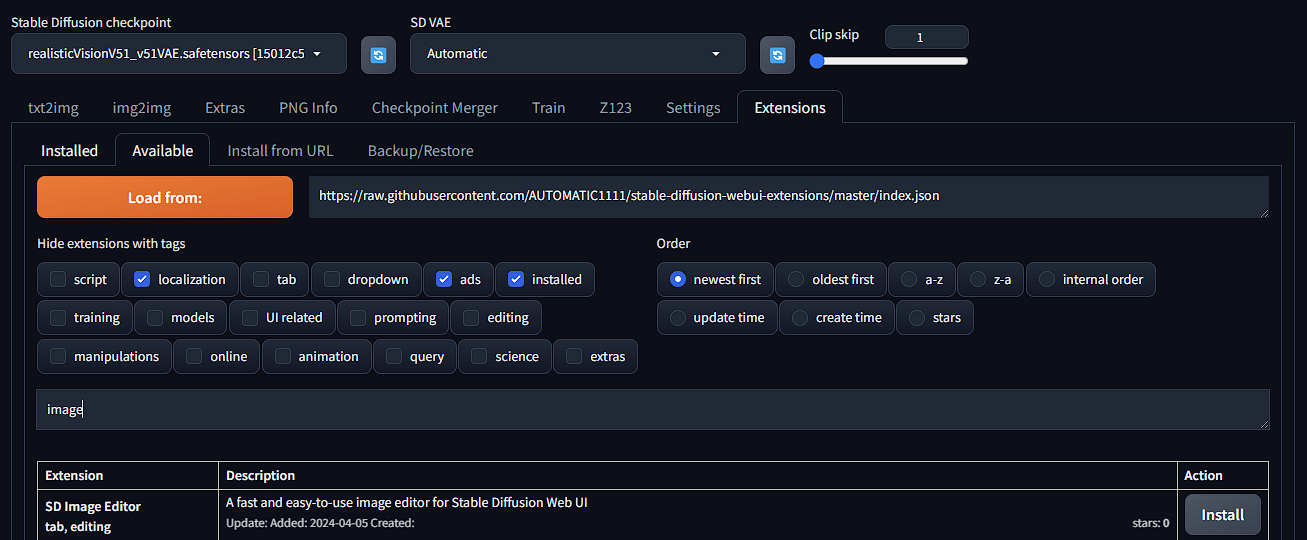The height and width of the screenshot is (540, 1307).
Task: Click the Clip skip number field
Action: click(x=927, y=37)
